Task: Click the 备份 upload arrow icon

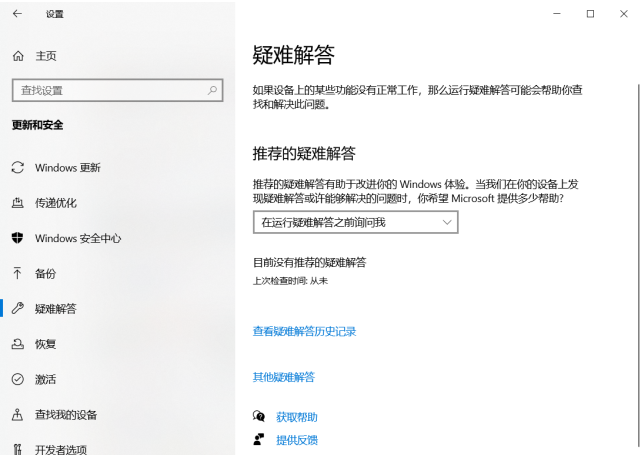Action: coord(18,273)
